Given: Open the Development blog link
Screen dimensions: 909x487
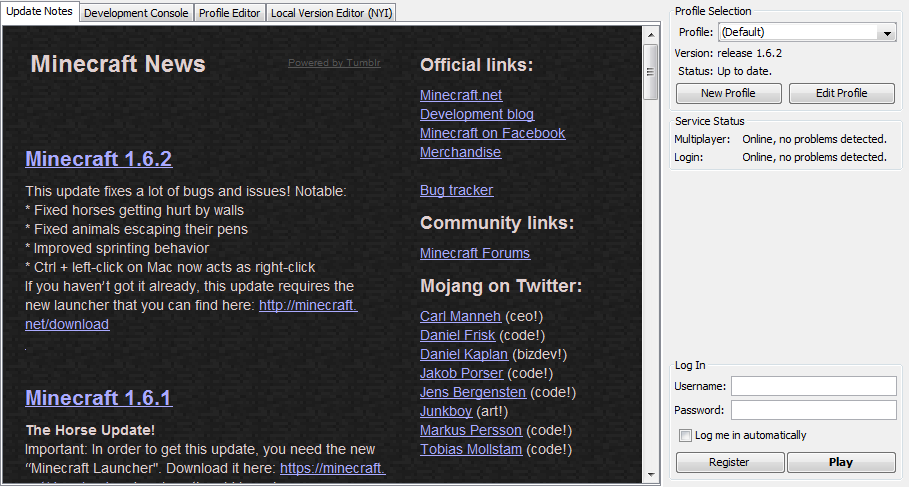Looking at the screenshot, I should 477,114.
